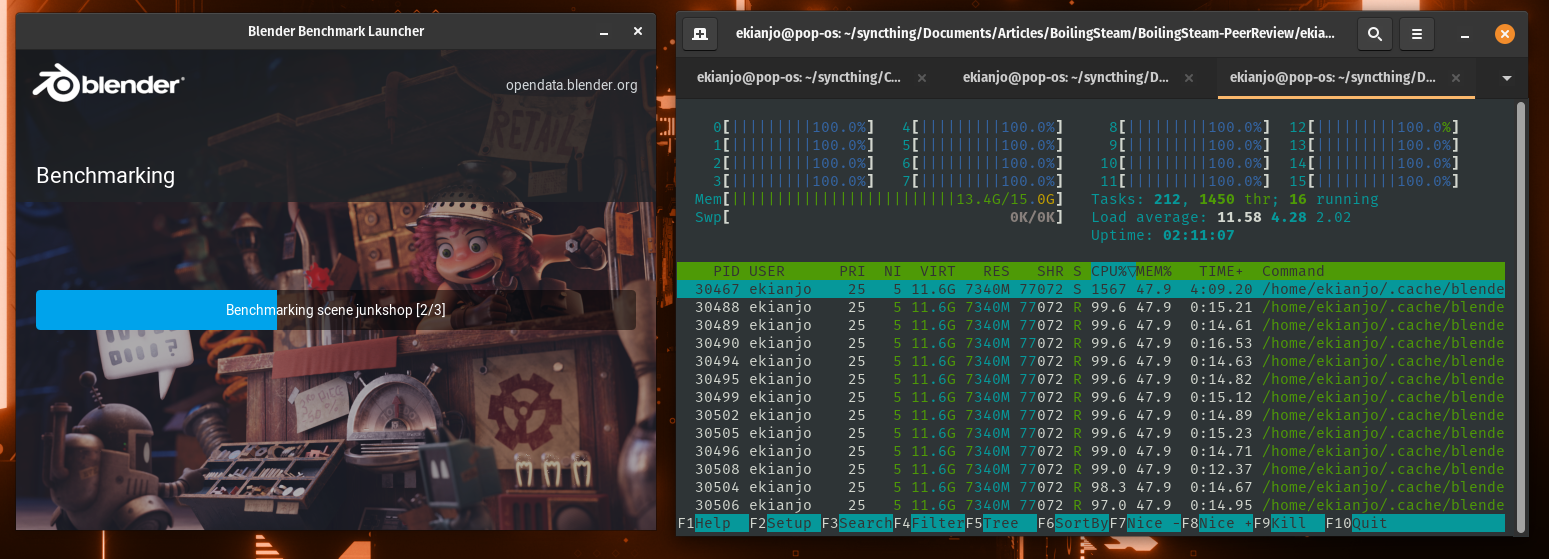The image size is (1549, 559).
Task: Select process row PID 30499
Action: click(1091, 397)
